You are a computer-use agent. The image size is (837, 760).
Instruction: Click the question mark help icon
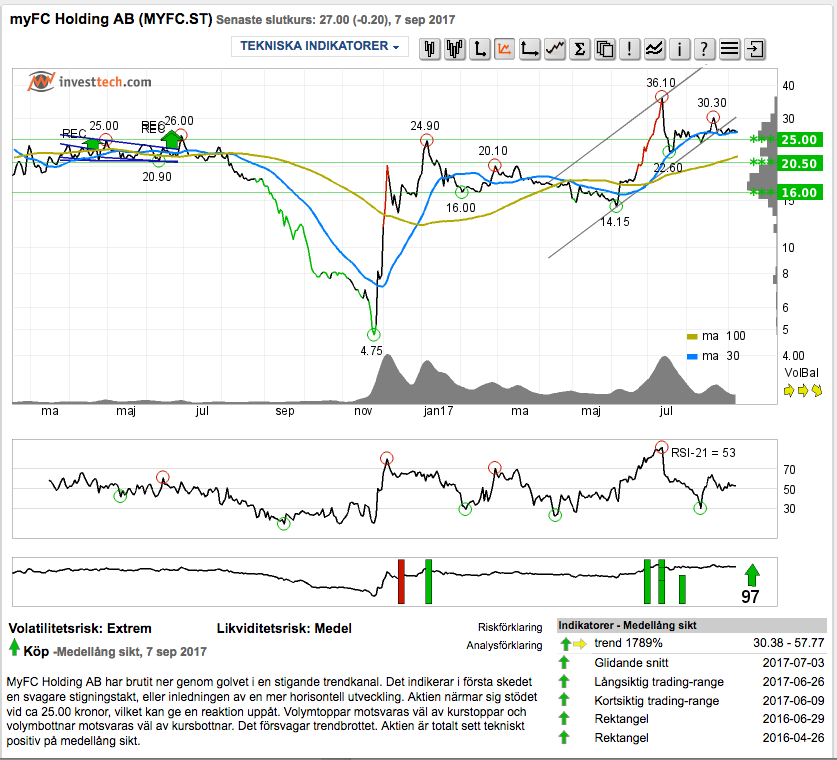click(x=705, y=49)
